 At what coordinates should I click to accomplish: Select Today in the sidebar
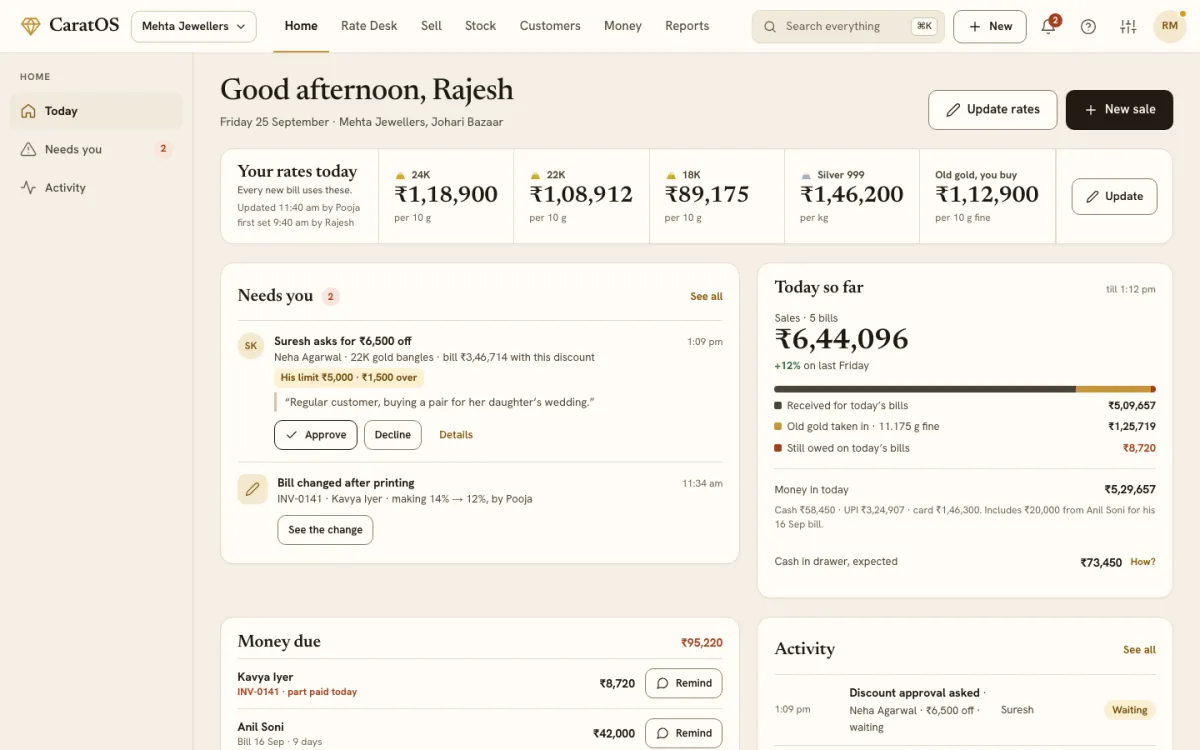coord(96,111)
